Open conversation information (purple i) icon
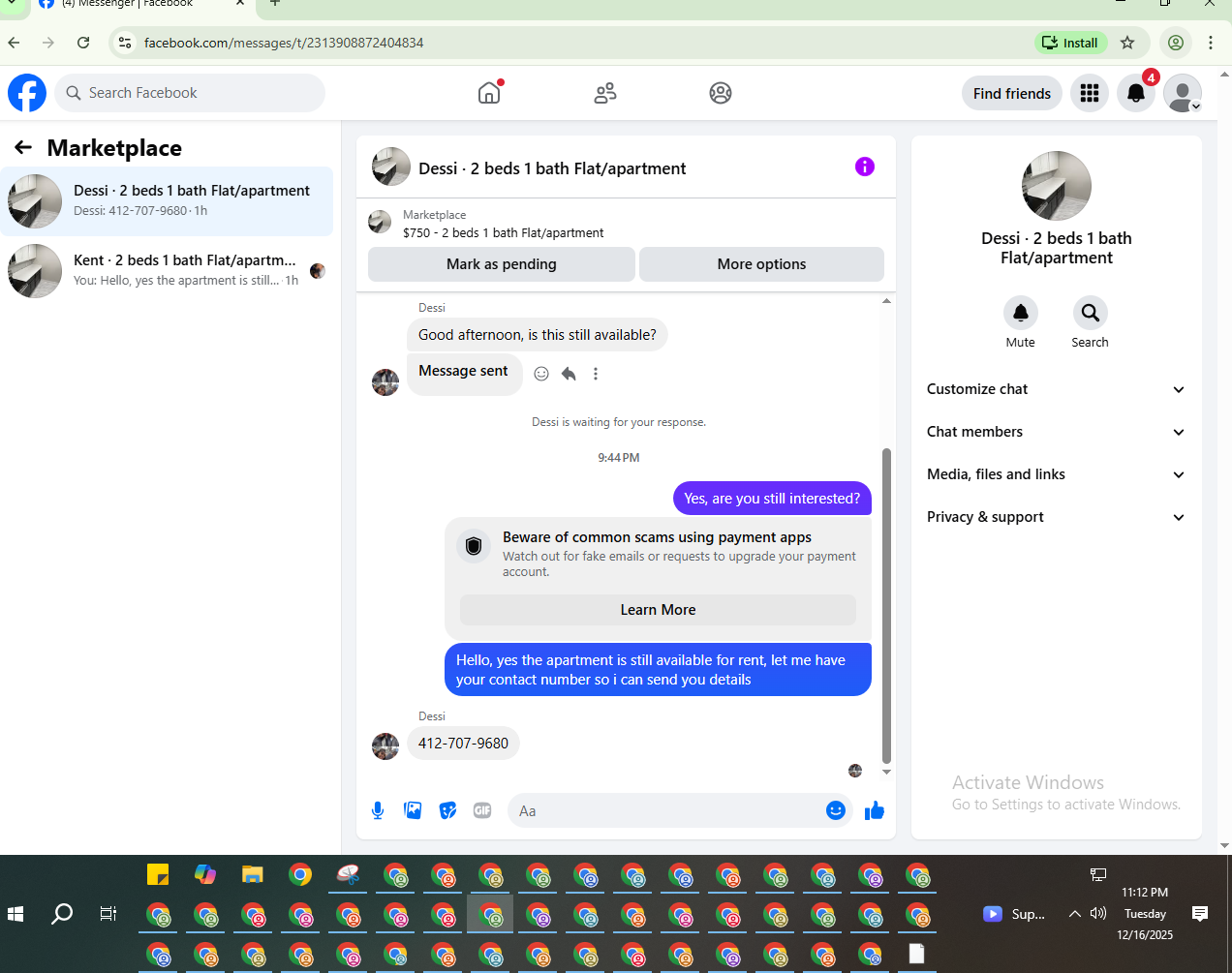Image resolution: width=1232 pixels, height=973 pixels. coord(865,167)
